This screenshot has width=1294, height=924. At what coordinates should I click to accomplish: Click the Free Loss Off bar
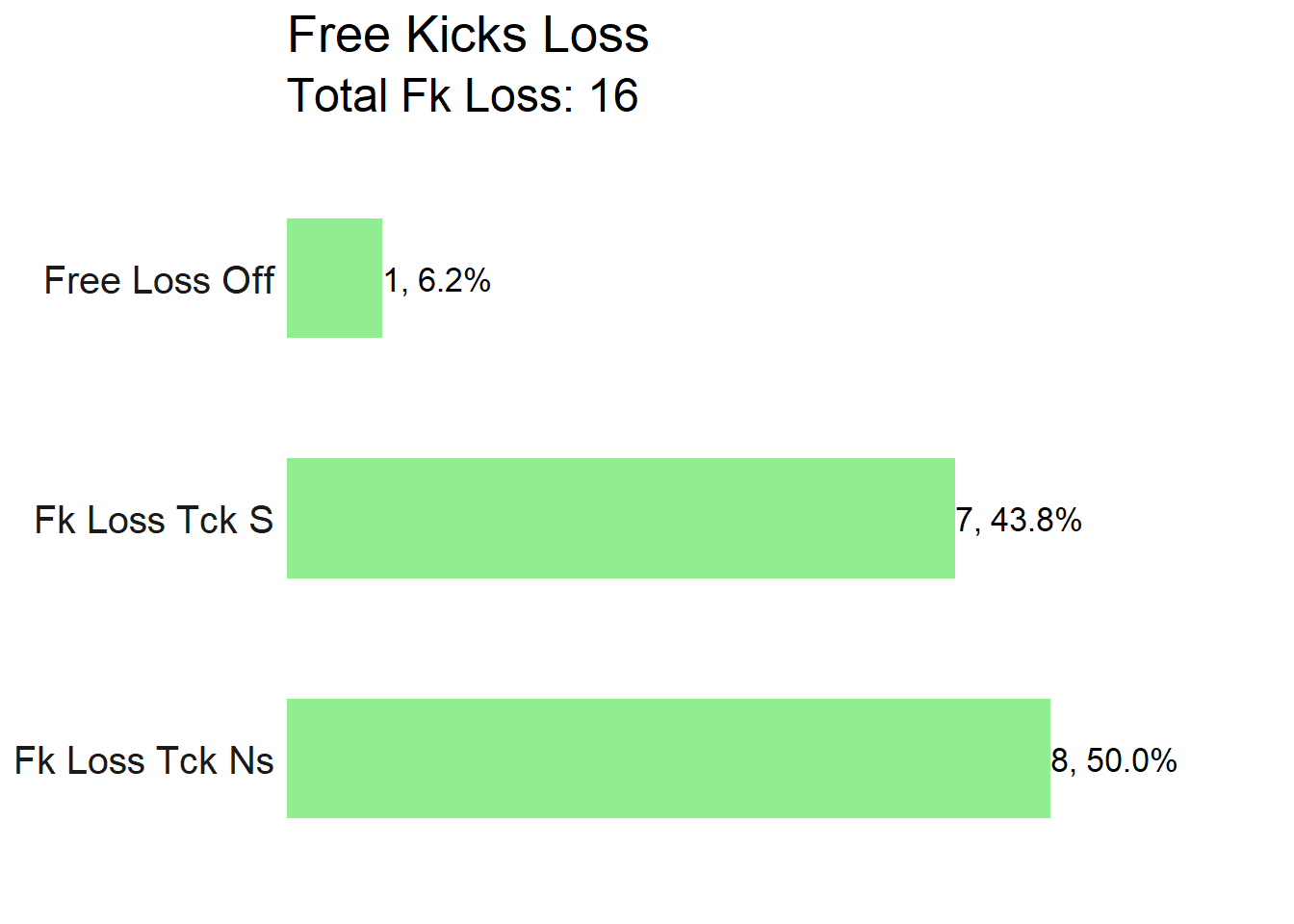pos(334,278)
